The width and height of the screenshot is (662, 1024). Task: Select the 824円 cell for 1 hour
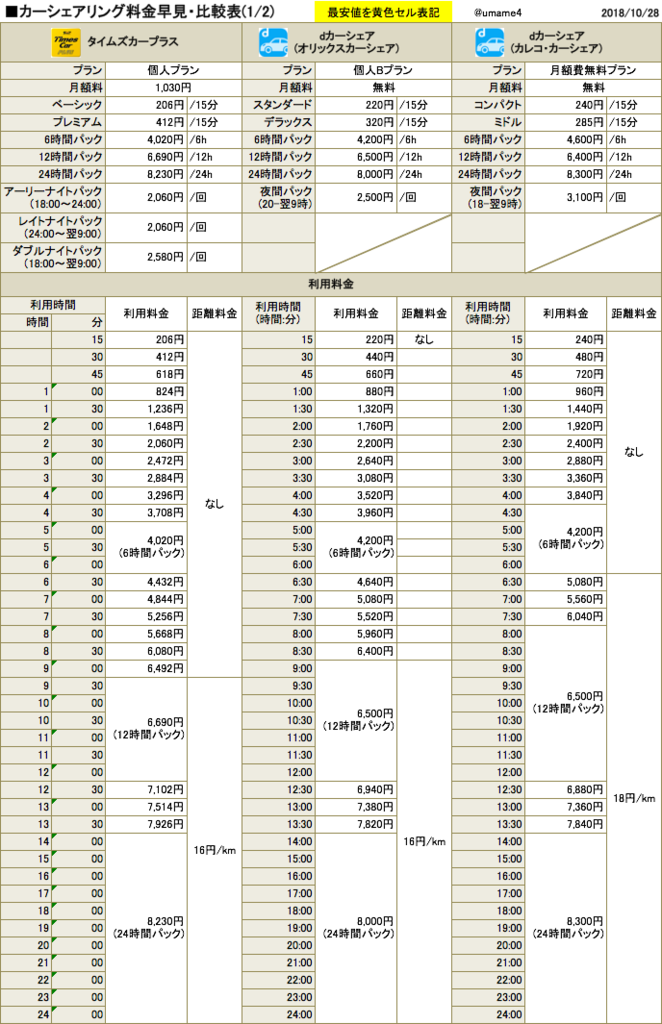146,392
